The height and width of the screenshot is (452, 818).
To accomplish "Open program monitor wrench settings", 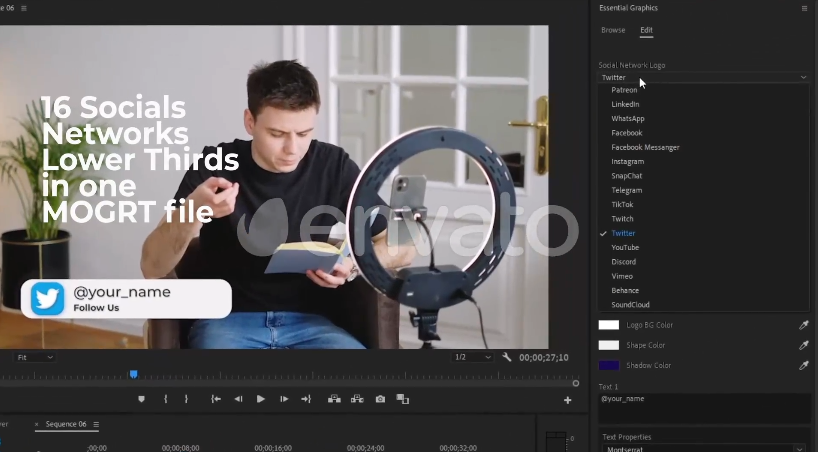I will [506, 358].
